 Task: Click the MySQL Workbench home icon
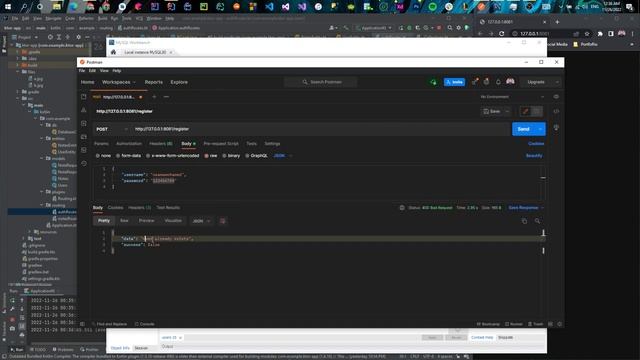(113, 52)
